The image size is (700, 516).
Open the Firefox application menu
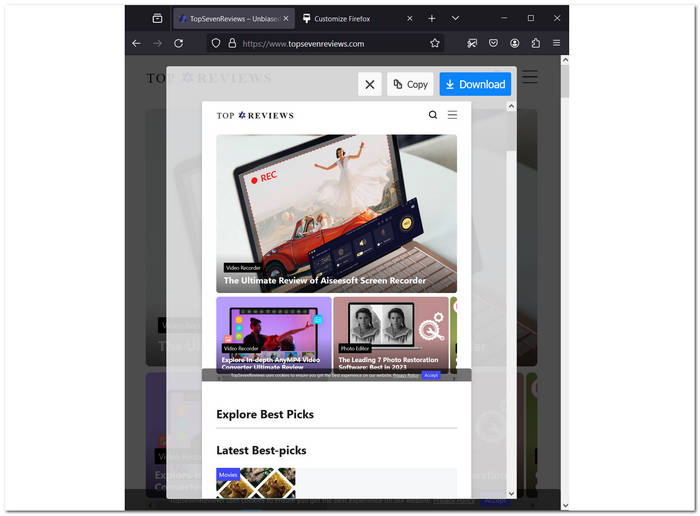click(x=556, y=43)
